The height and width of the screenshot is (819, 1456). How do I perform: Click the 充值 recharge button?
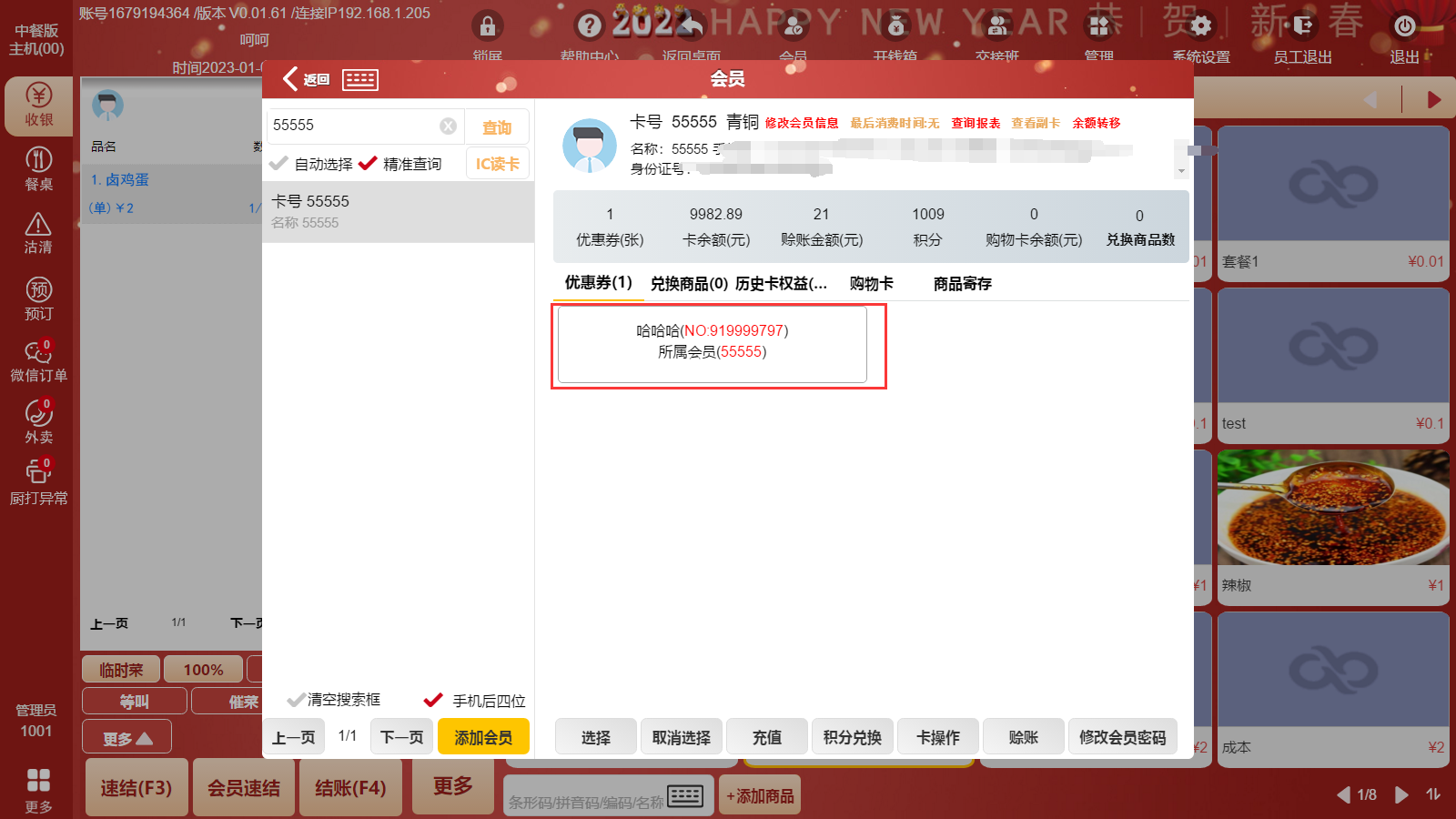pos(767,737)
